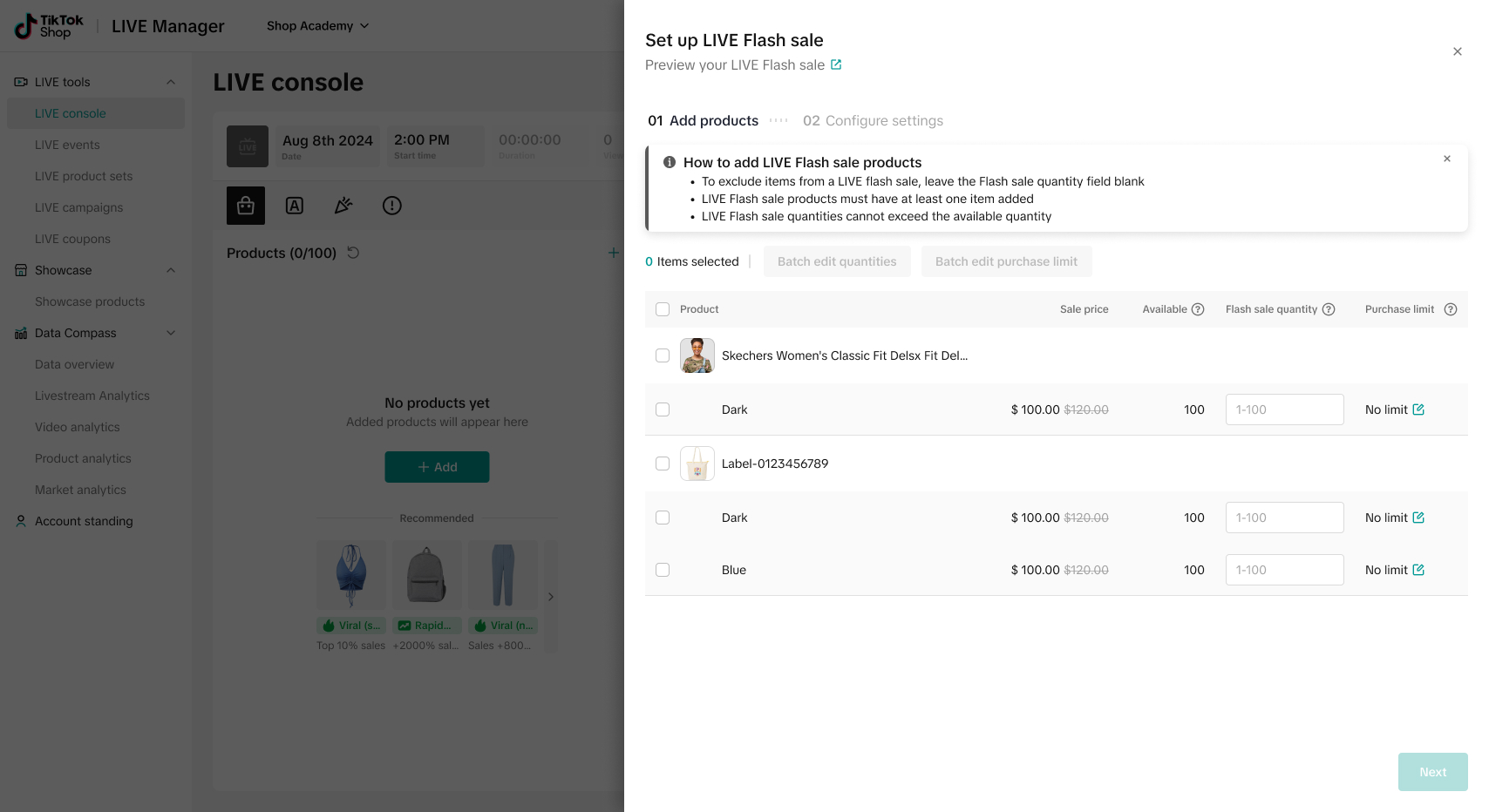Click the Next button
The width and height of the screenshot is (1489, 812).
[1432, 772]
